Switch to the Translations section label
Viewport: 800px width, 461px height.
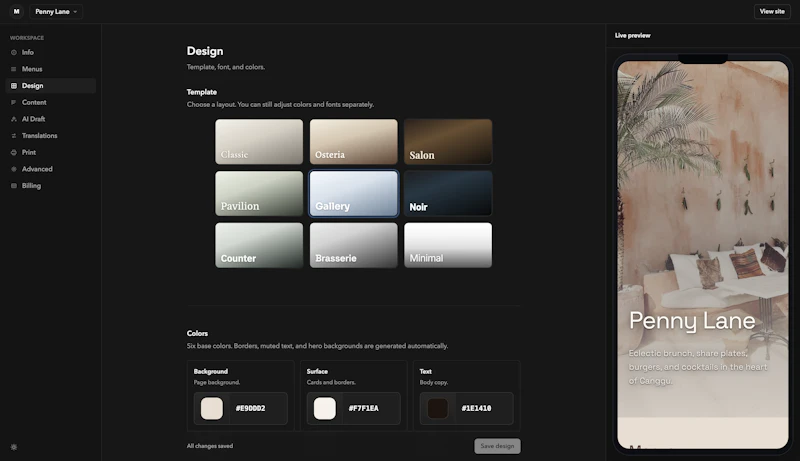pyautogui.click(x=40, y=136)
